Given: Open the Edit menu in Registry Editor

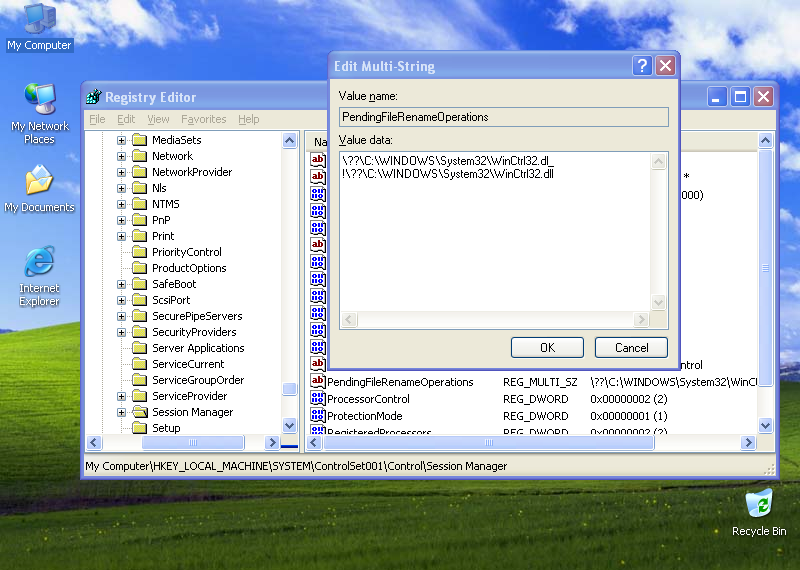Looking at the screenshot, I should (x=126, y=119).
